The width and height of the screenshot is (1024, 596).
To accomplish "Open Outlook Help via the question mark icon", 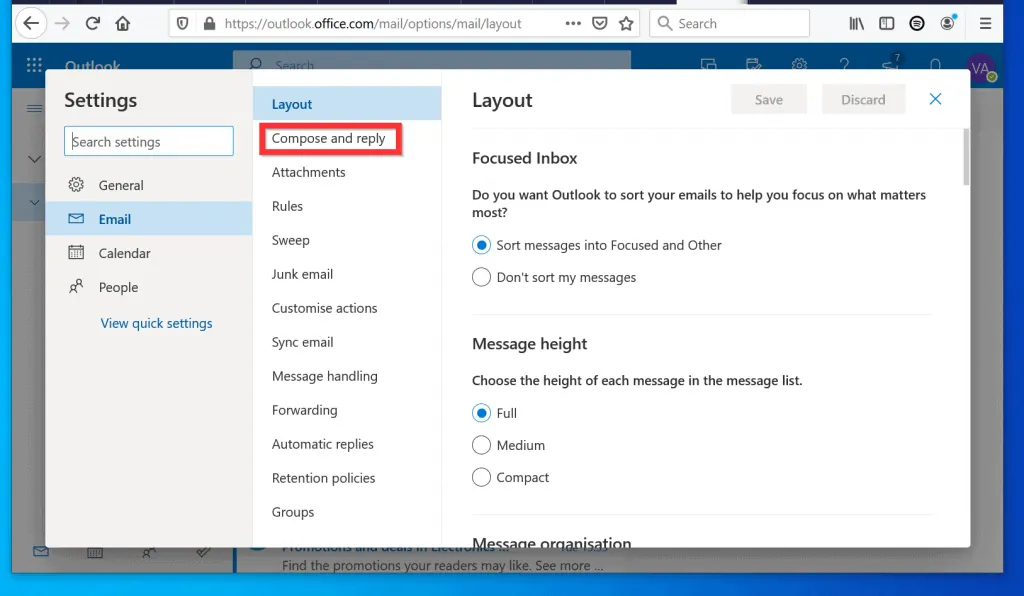I will coord(844,64).
